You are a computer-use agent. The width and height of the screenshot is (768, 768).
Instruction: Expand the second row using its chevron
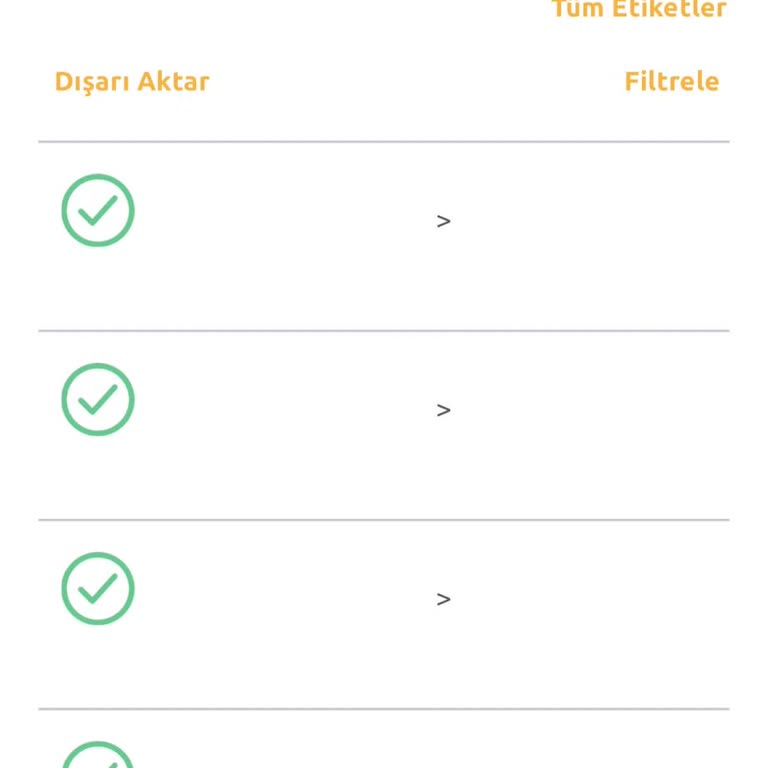444,410
